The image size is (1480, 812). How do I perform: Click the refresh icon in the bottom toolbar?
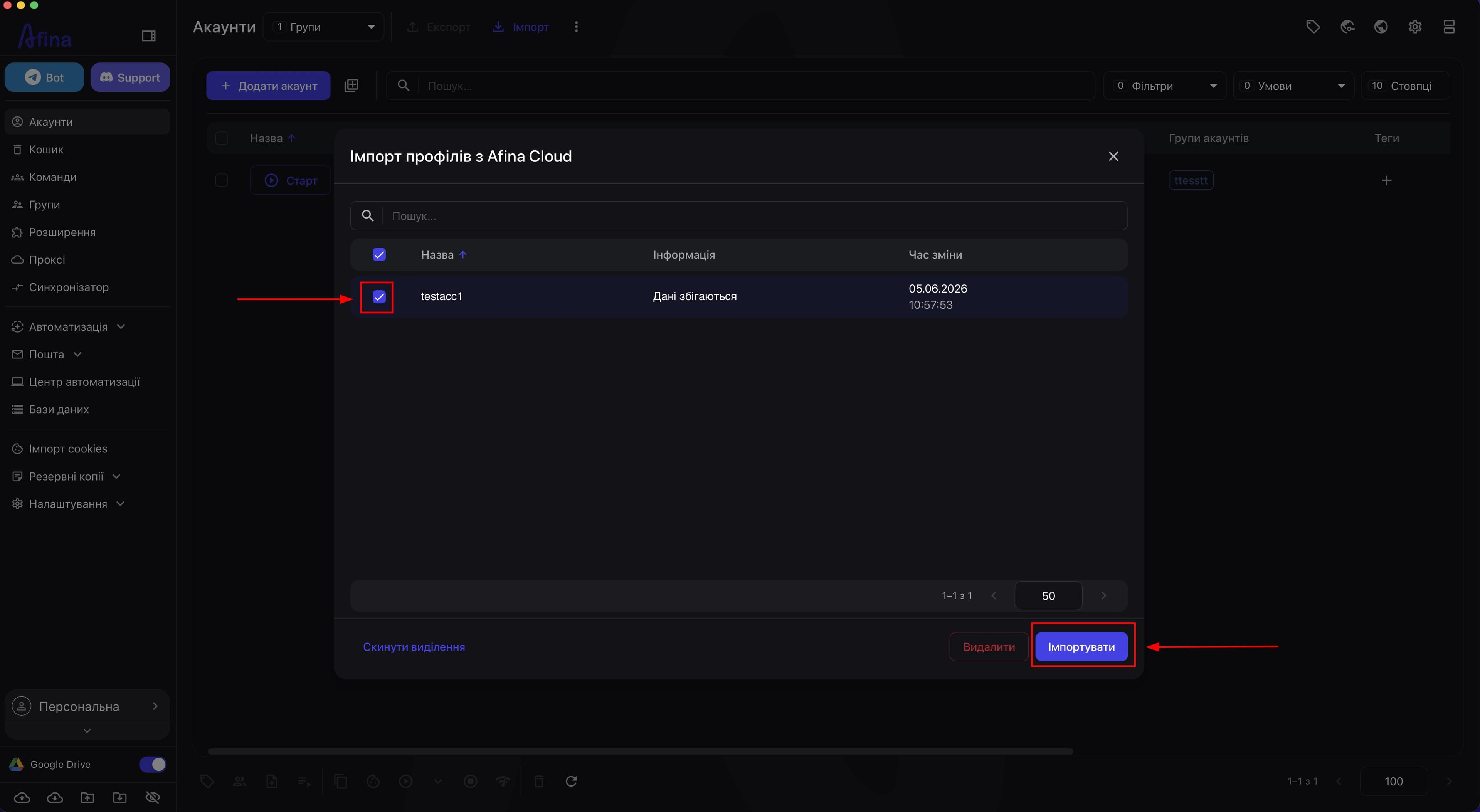571,781
